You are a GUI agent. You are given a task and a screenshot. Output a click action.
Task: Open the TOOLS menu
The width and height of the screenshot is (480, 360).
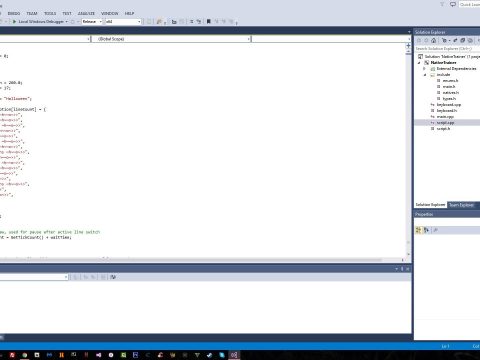pyautogui.click(x=50, y=13)
